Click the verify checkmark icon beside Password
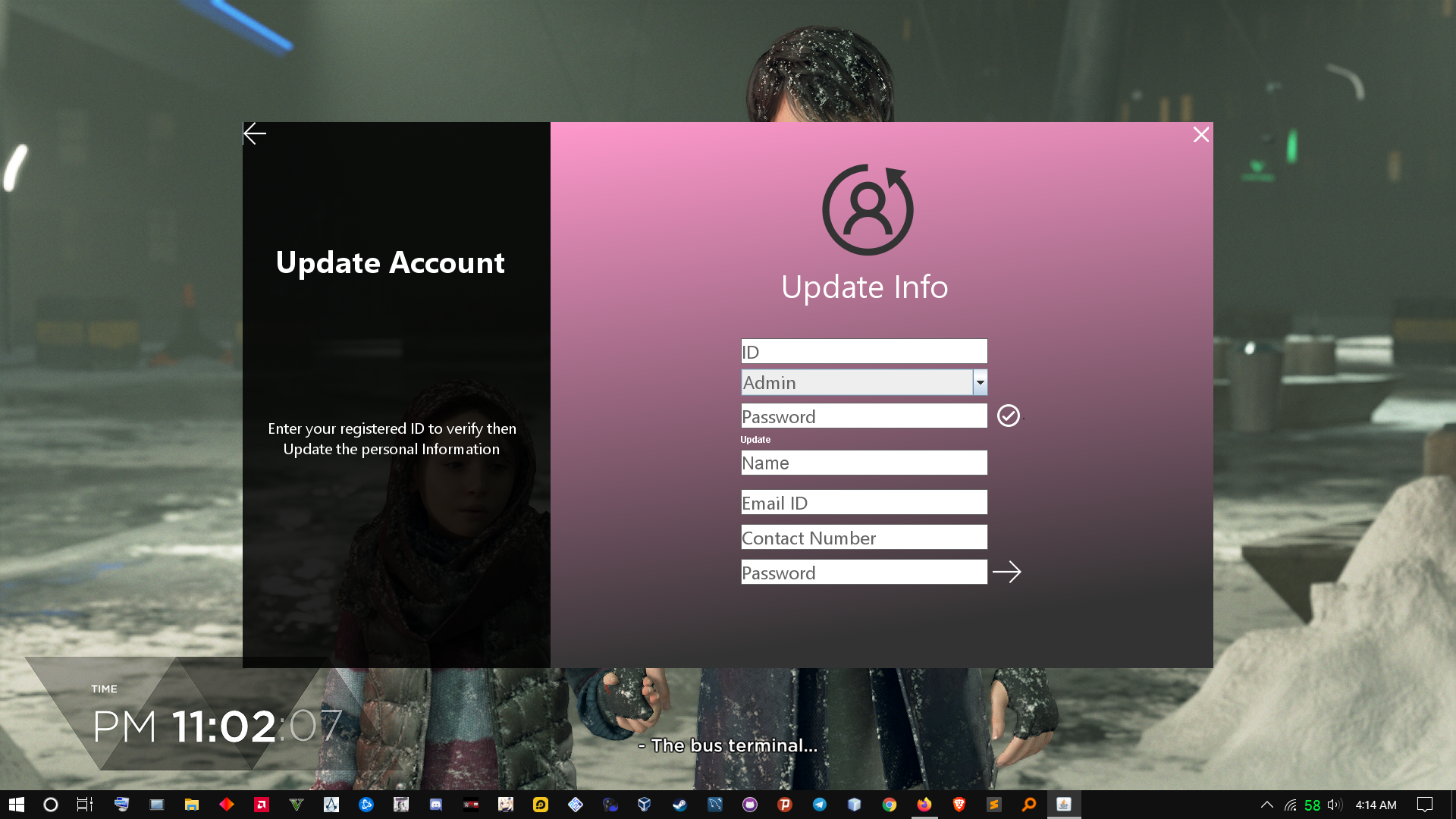This screenshot has height=819, width=1456. pyautogui.click(x=1008, y=416)
